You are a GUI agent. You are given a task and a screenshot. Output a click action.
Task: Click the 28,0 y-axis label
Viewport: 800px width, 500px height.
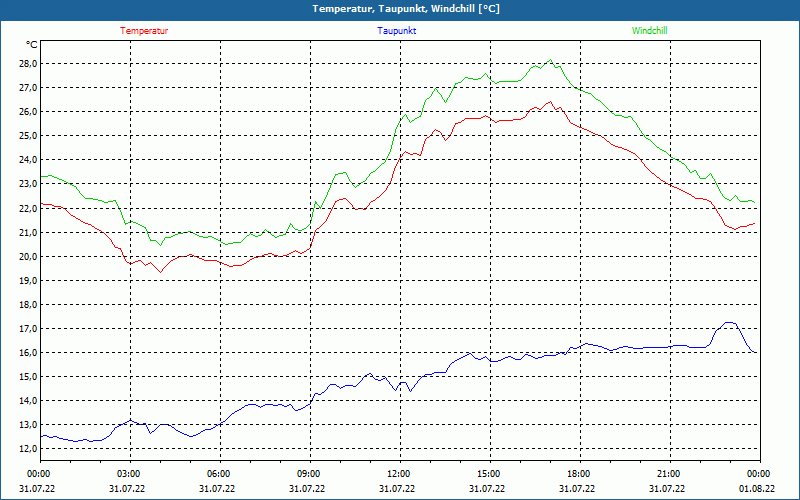28,64
